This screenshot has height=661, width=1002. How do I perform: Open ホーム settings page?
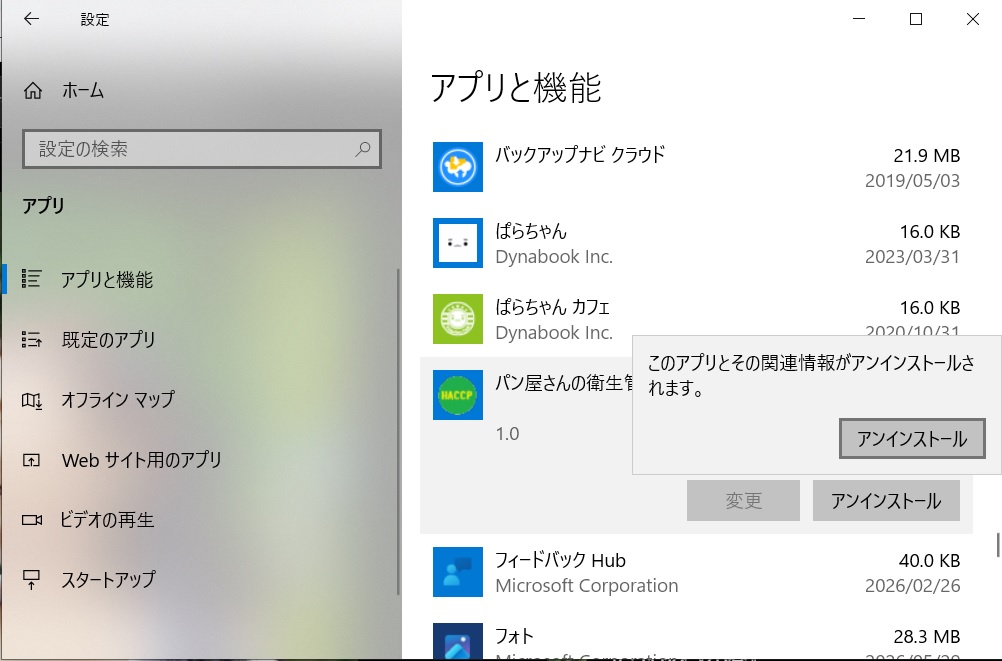click(82, 90)
